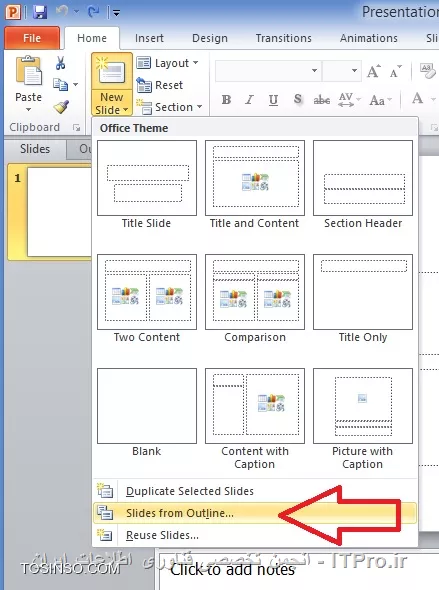The image size is (439, 590).
Task: Select Slides from Outline...
Action: point(255,513)
